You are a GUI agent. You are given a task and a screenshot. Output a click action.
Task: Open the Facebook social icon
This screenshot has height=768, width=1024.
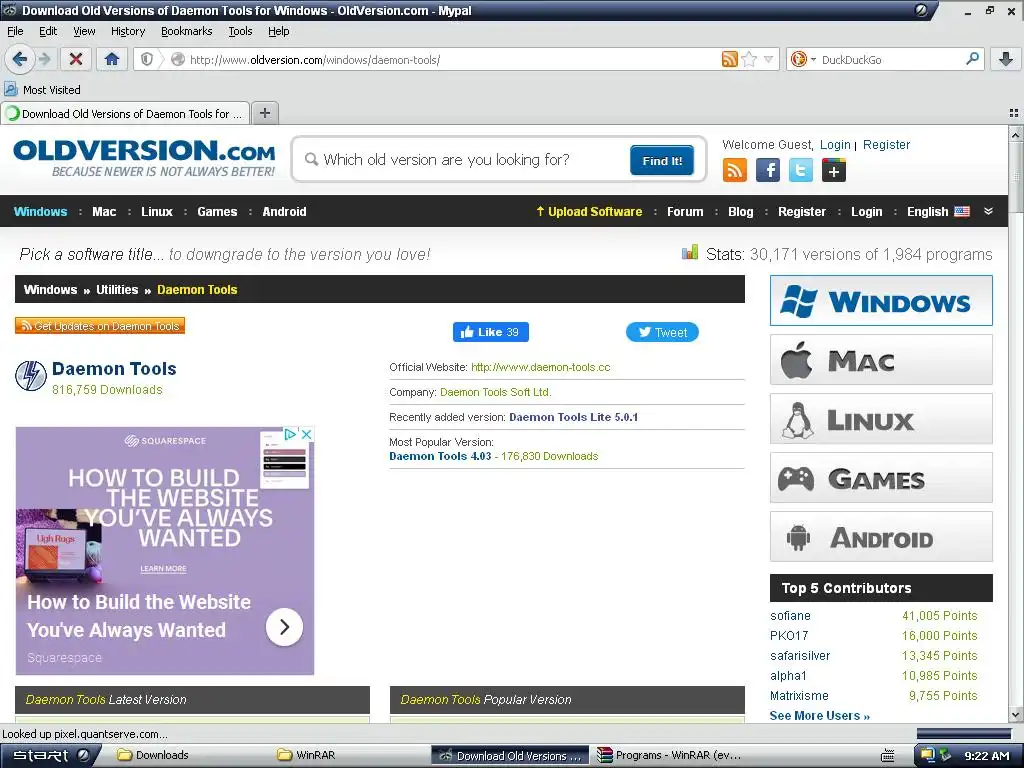768,170
